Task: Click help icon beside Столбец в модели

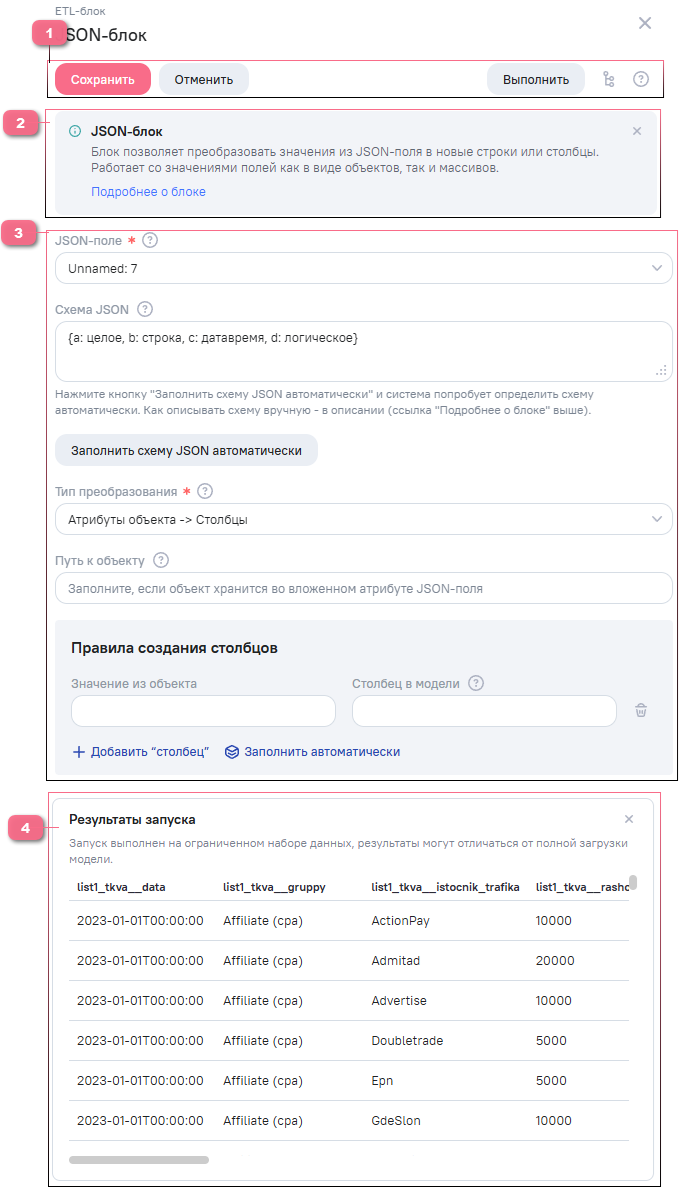Action: pyautogui.click(x=476, y=684)
